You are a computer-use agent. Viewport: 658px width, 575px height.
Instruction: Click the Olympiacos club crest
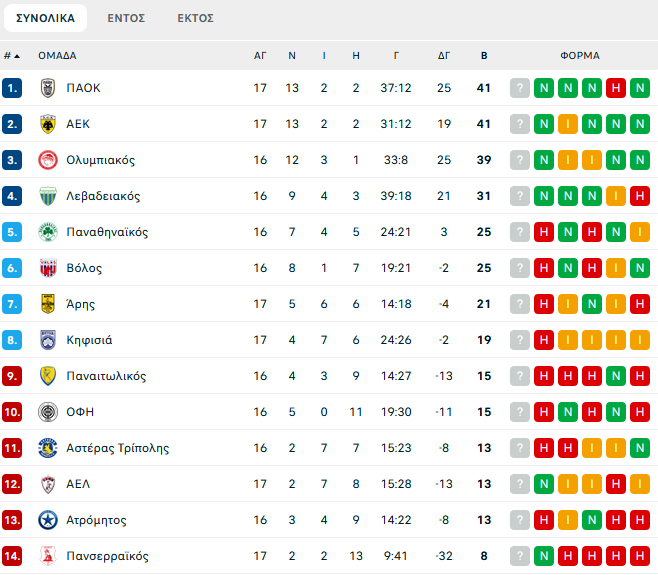click(x=47, y=160)
